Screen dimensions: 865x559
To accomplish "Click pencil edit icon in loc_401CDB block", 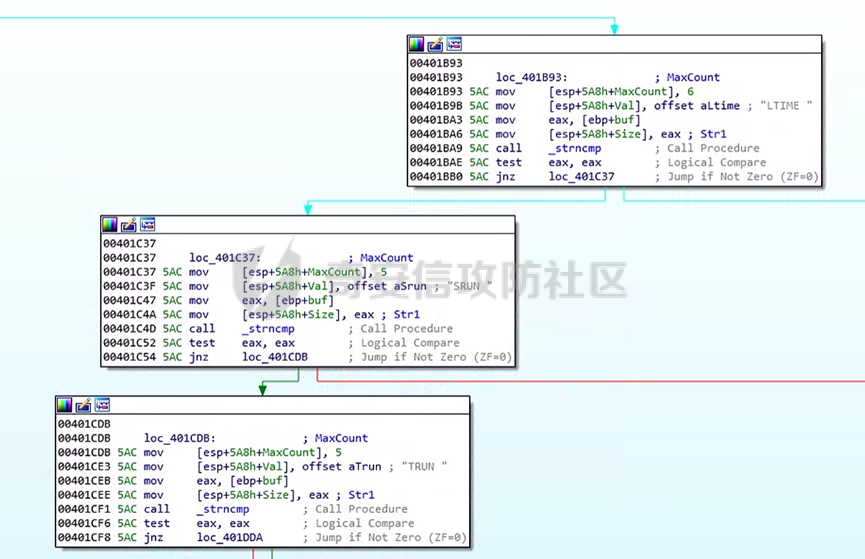I will point(82,405).
